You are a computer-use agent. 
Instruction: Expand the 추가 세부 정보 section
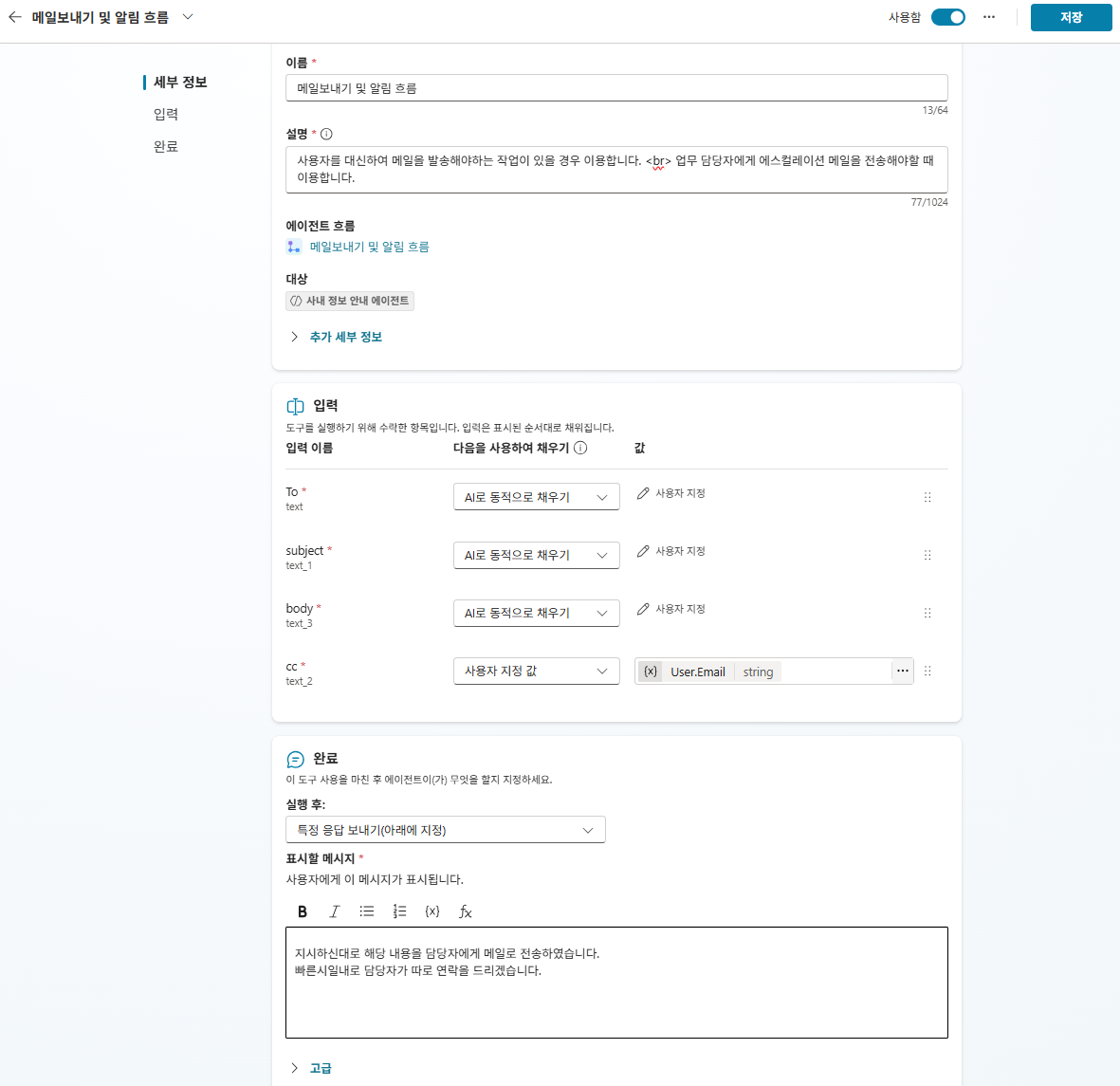(337, 337)
